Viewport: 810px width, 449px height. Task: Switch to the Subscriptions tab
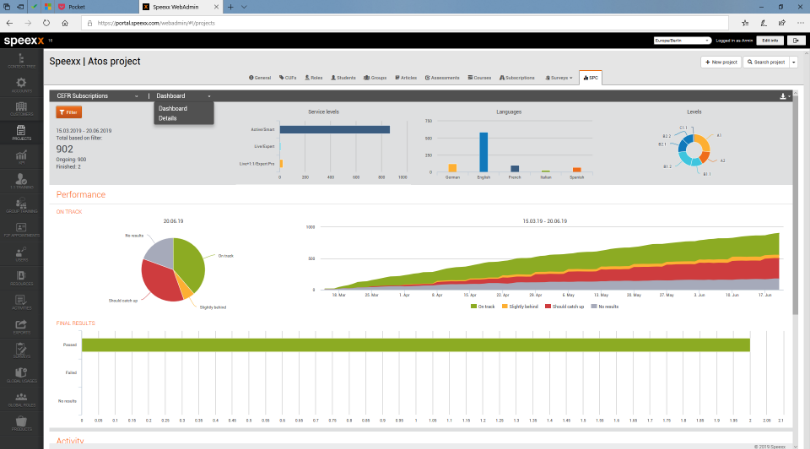pos(517,78)
